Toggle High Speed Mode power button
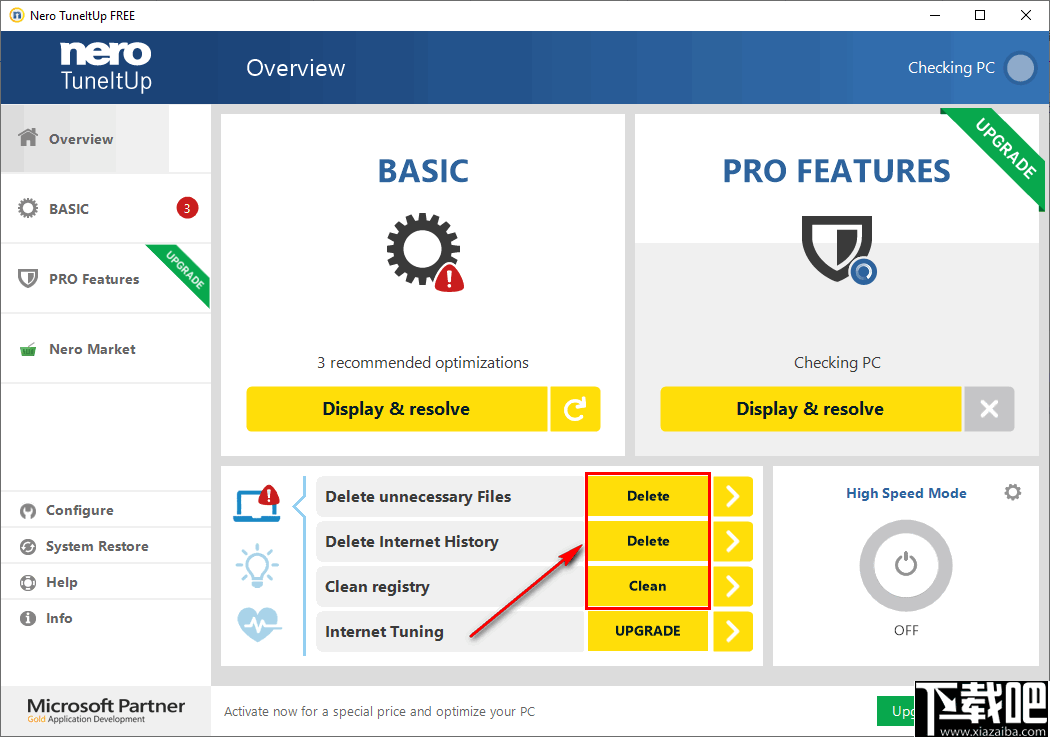This screenshot has width=1050, height=737. tap(906, 565)
